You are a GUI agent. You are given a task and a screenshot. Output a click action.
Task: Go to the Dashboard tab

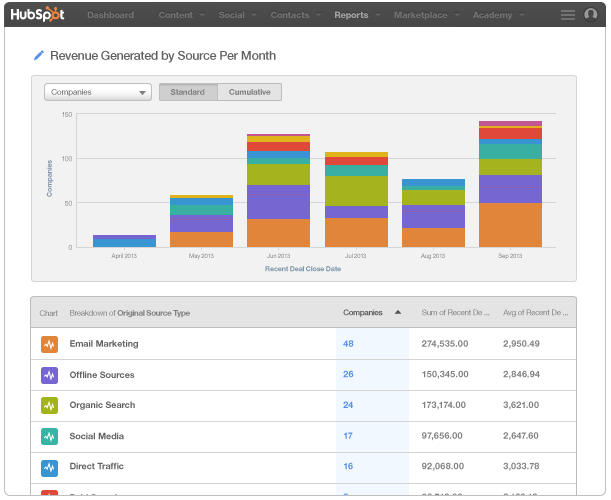click(110, 15)
